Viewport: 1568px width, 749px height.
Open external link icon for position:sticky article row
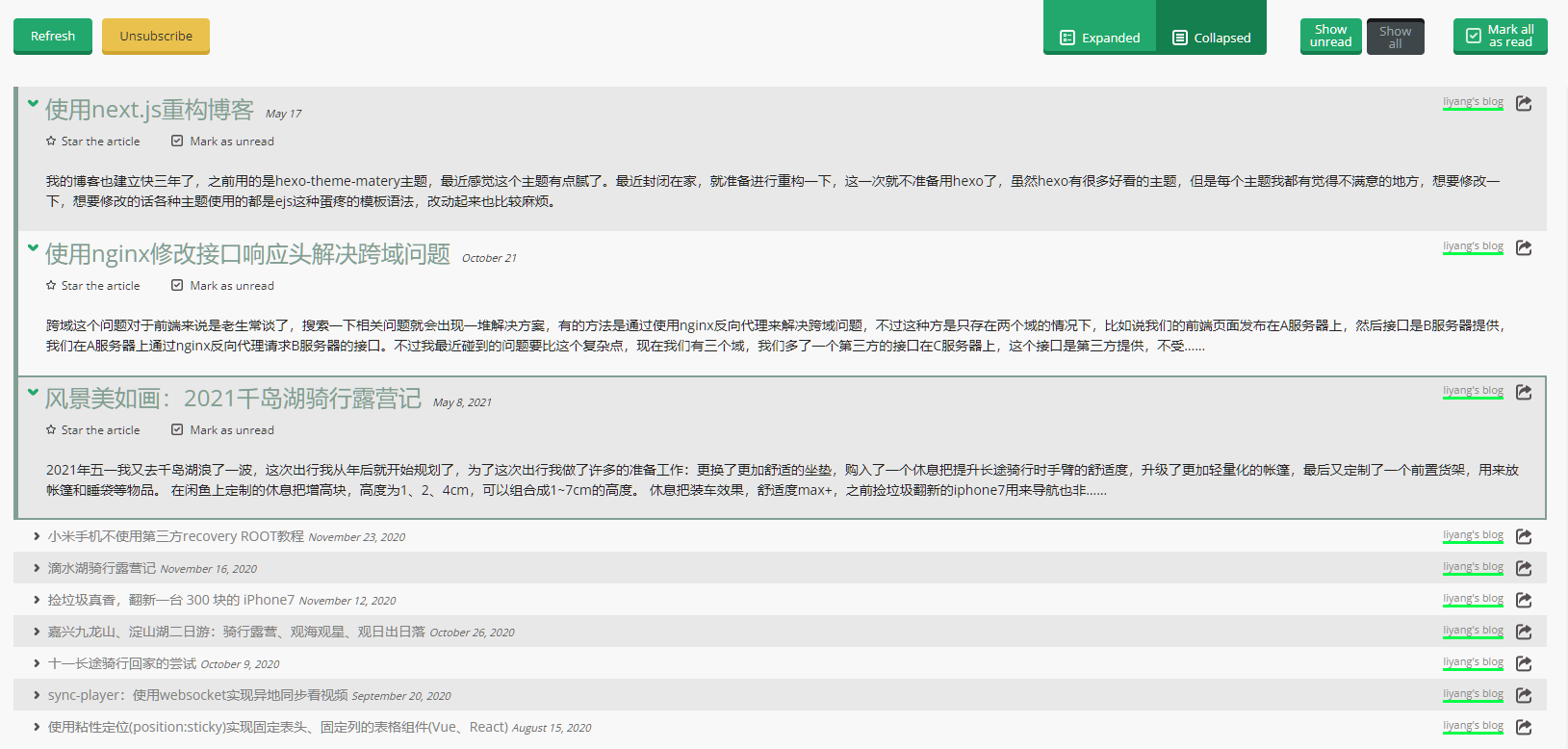1524,727
